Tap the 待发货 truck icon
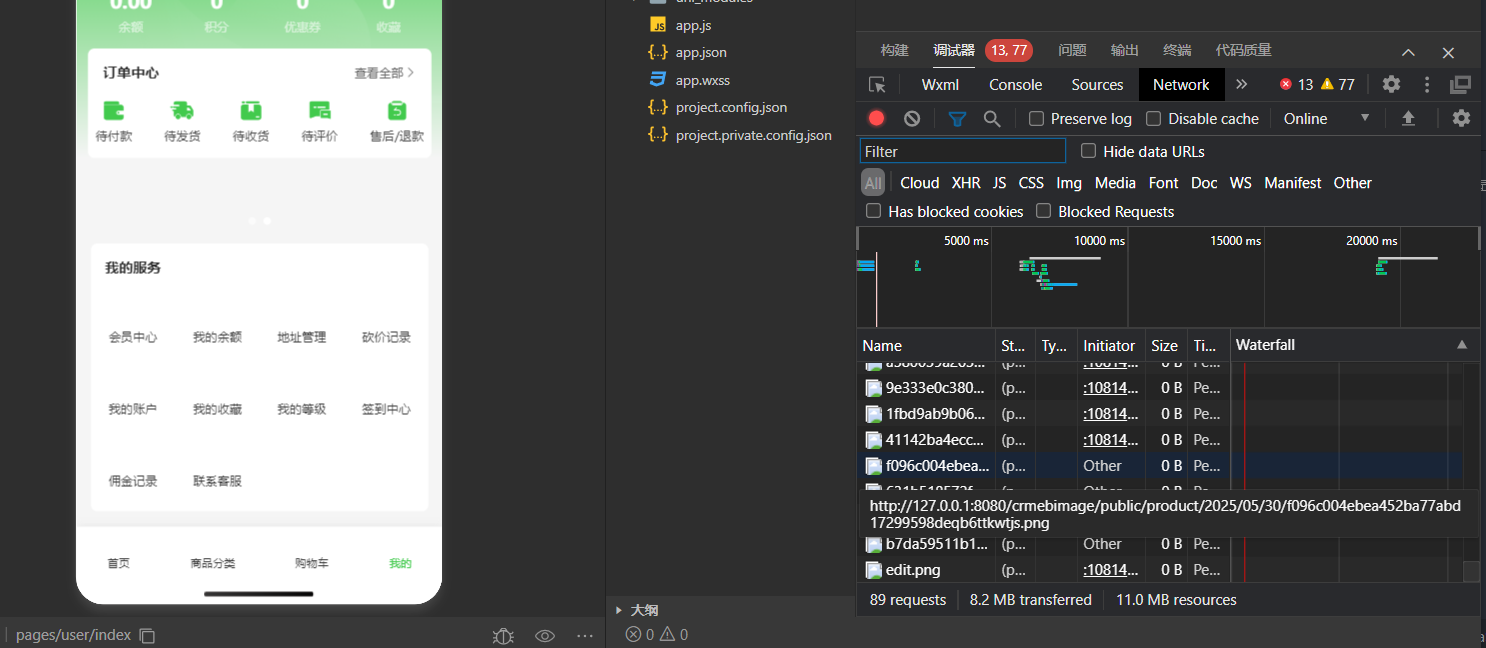 [182, 110]
